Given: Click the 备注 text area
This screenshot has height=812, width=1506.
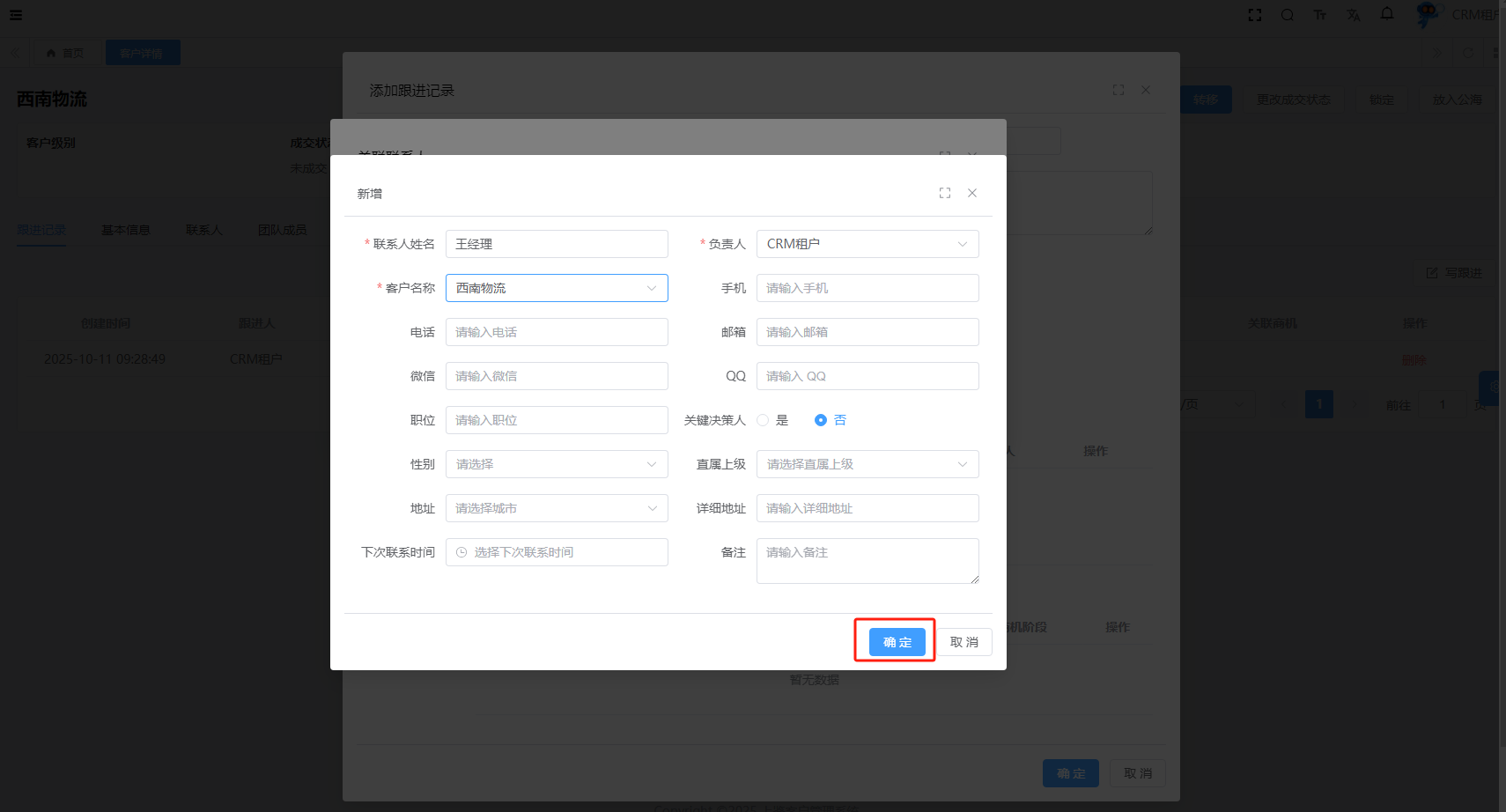Looking at the screenshot, I should (867, 561).
